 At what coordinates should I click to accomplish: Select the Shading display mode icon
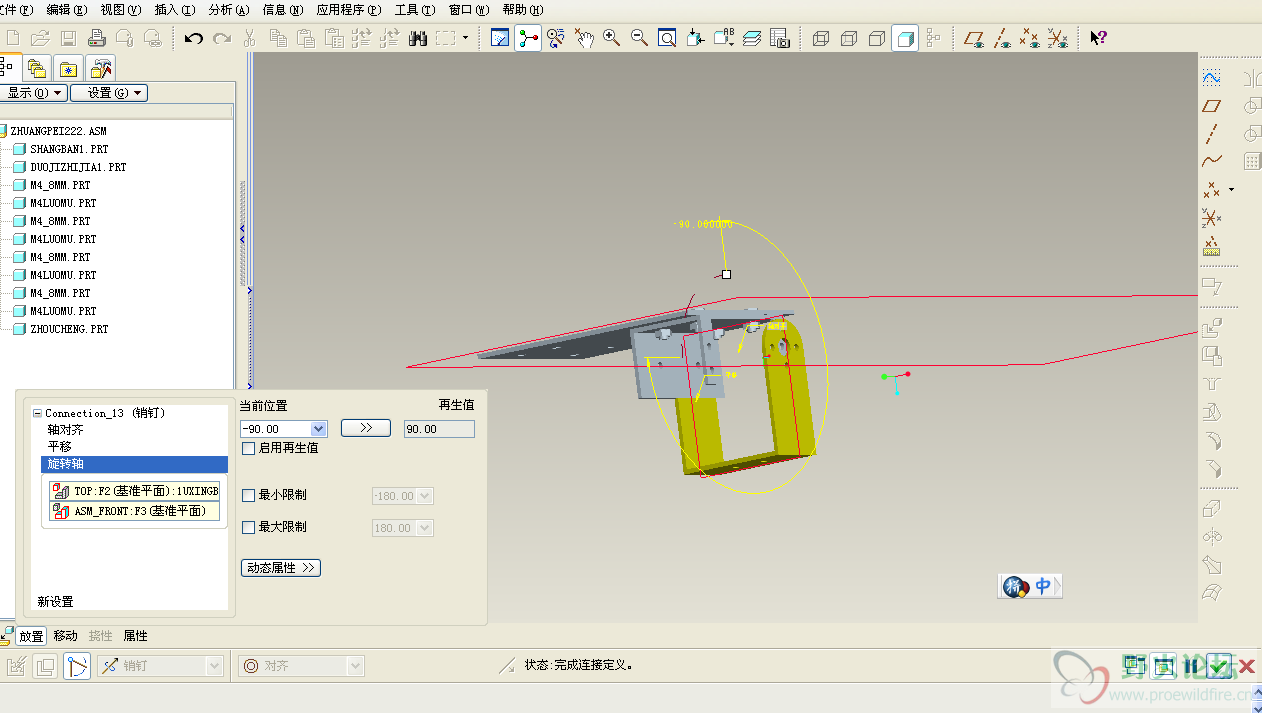coord(905,38)
